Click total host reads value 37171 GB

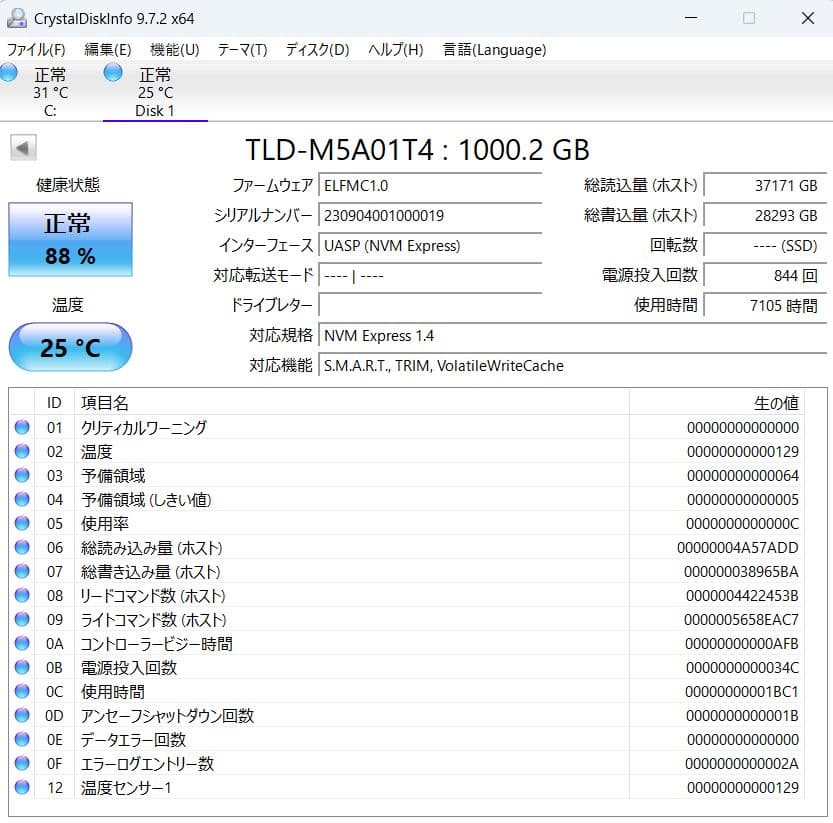coord(765,186)
